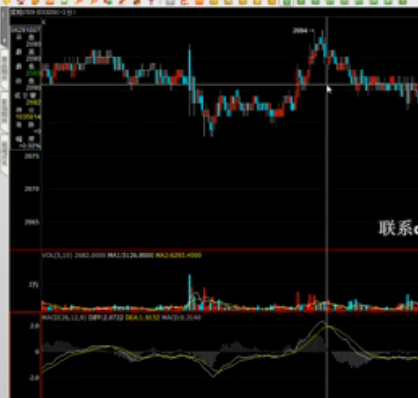Click the gray square toolbar icon
The height and width of the screenshot is (398, 418).
tap(170, 2)
